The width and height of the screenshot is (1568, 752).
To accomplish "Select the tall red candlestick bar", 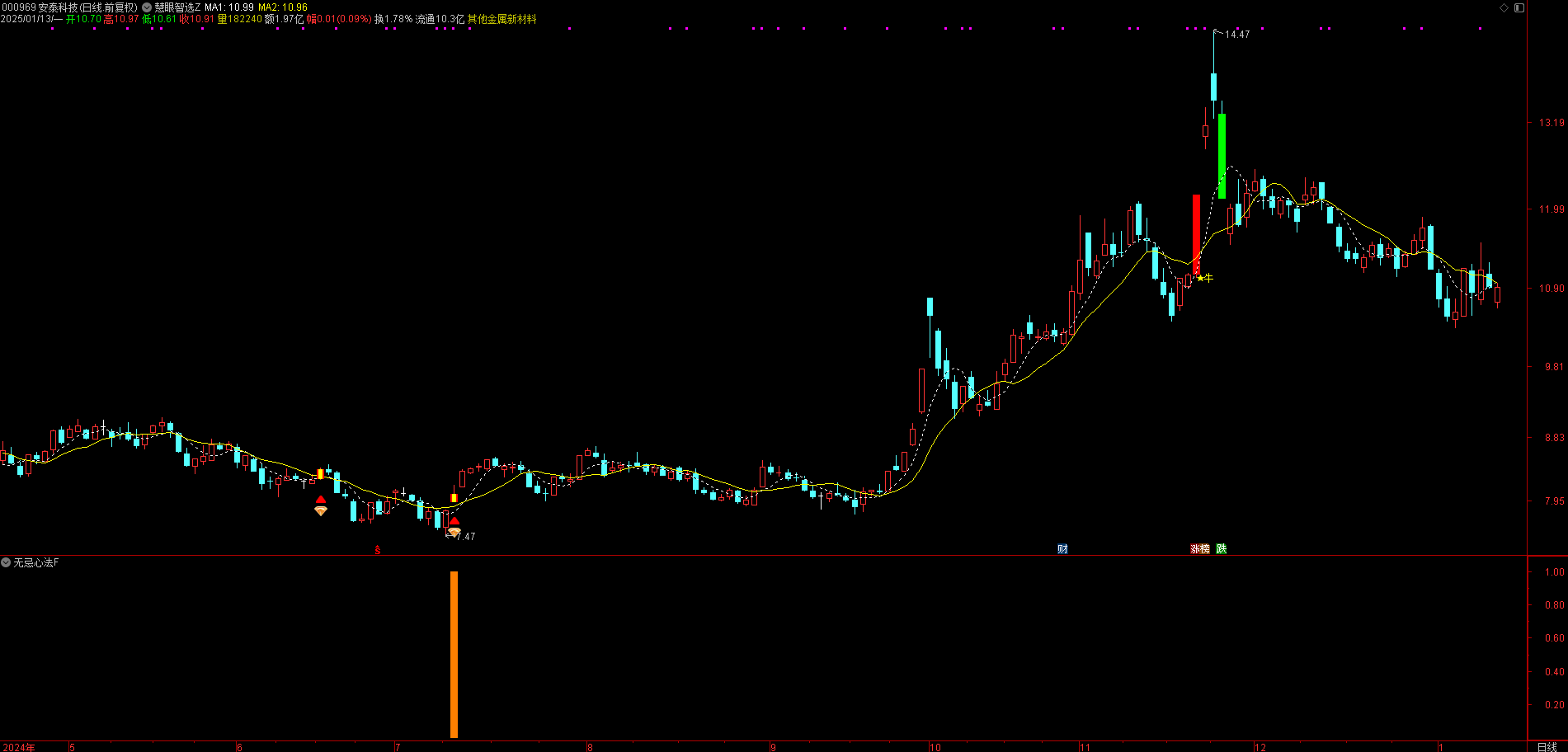I will coord(1197,235).
